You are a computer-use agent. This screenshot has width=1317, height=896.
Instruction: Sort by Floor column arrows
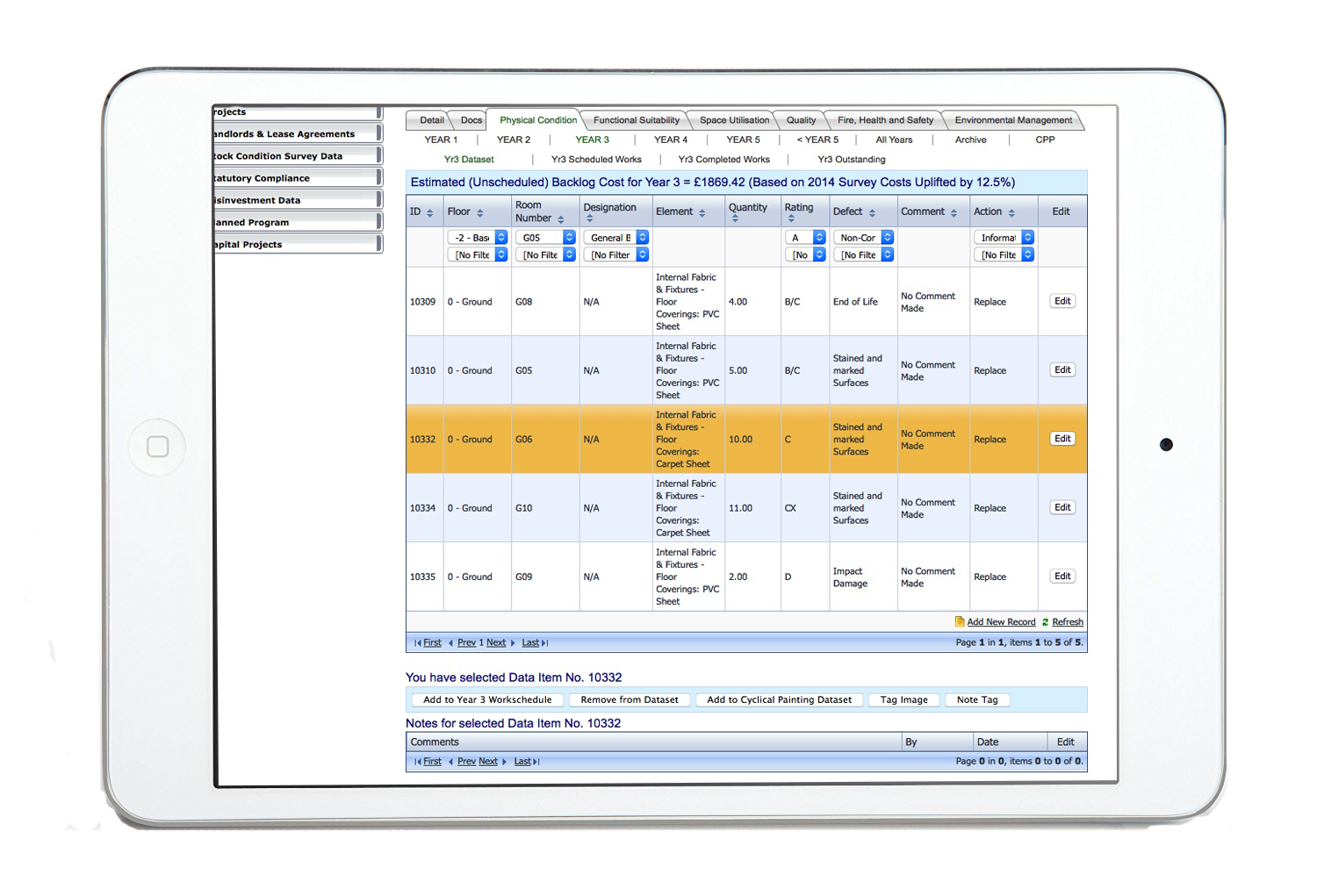tap(480, 213)
